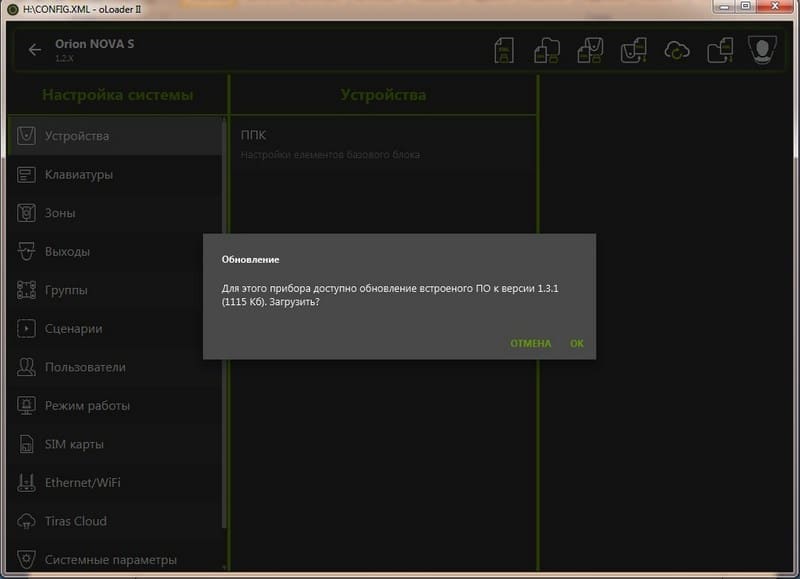The width and height of the screenshot is (800, 579).
Task: Click the file with device panel toolbar icon
Action: (x=590, y=51)
